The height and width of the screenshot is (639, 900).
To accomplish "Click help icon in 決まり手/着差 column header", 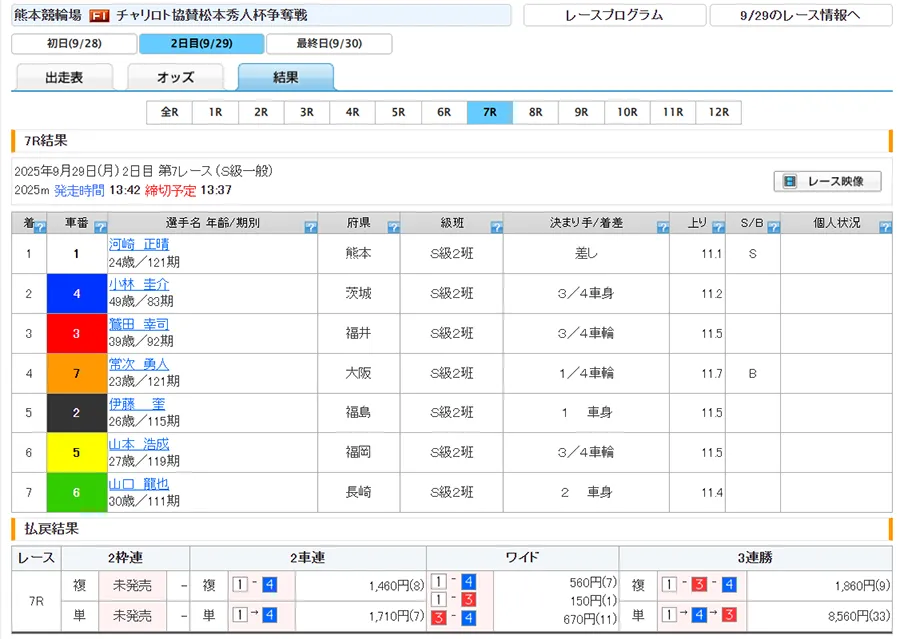I will [x=662, y=228].
